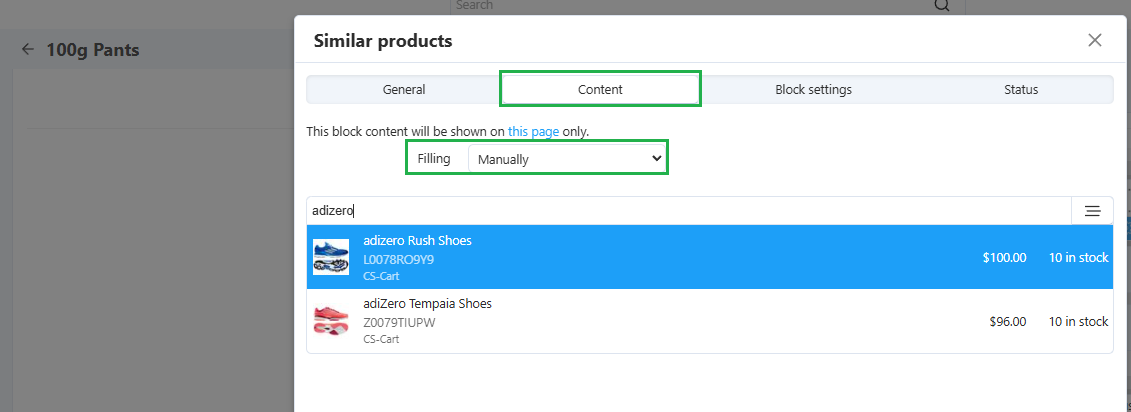Choose the adiZero Tempaia Shoes product name
The width and height of the screenshot is (1131, 412).
(x=427, y=304)
